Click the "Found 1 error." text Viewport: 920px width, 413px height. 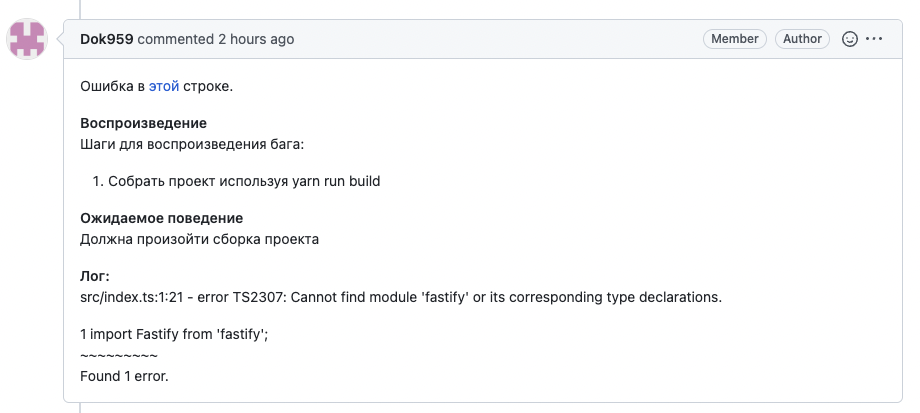point(124,376)
